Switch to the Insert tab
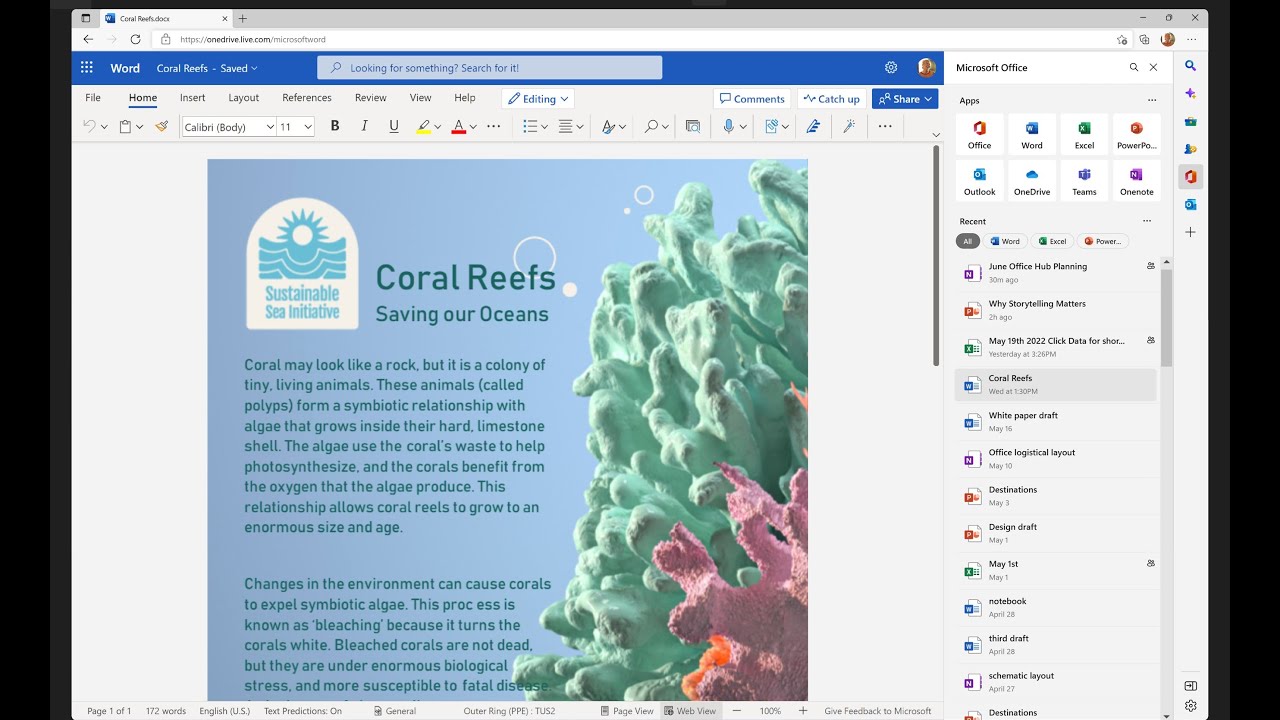This screenshot has width=1280, height=720. click(193, 98)
